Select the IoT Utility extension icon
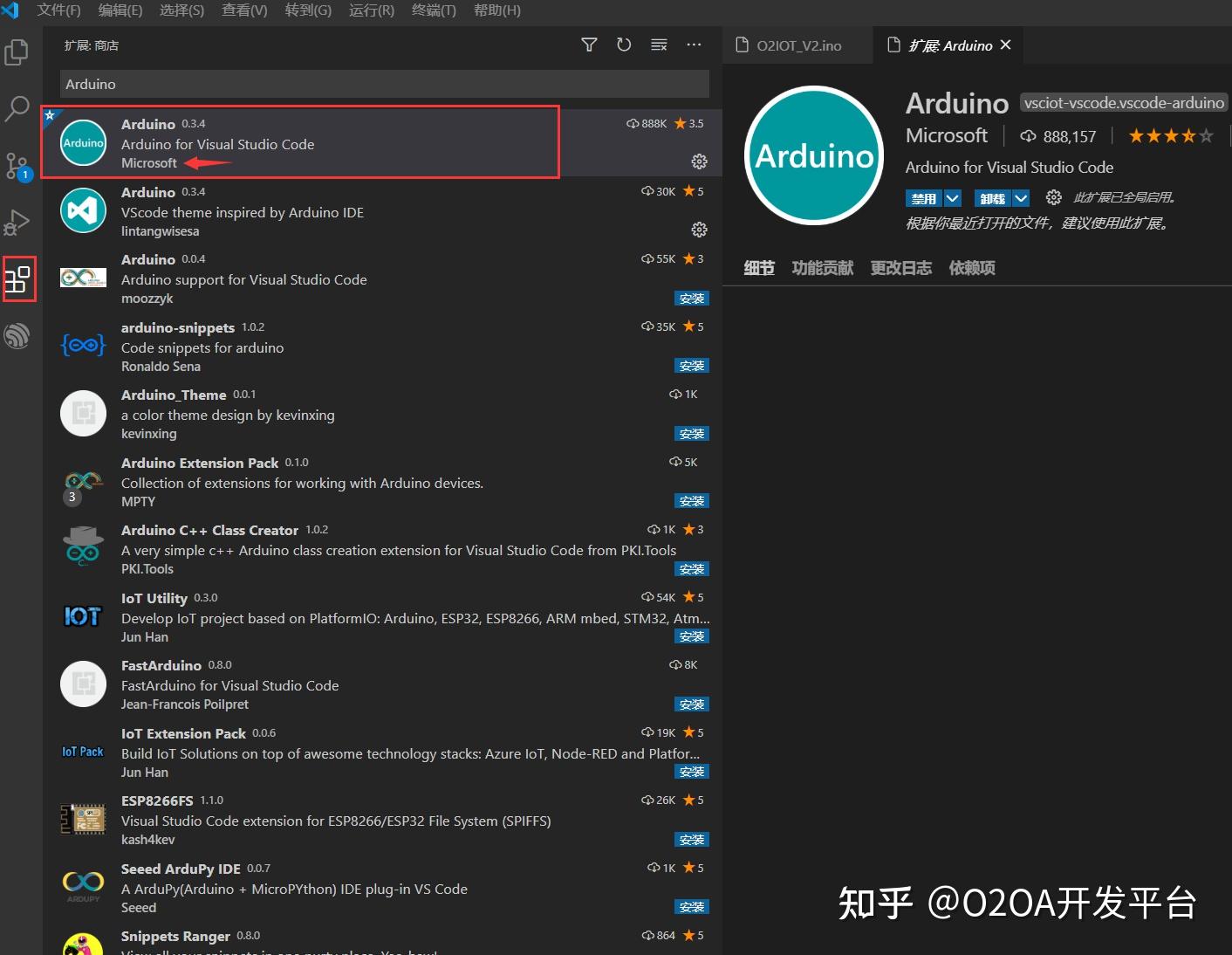This screenshot has height=955, width=1232. pyautogui.click(x=83, y=616)
